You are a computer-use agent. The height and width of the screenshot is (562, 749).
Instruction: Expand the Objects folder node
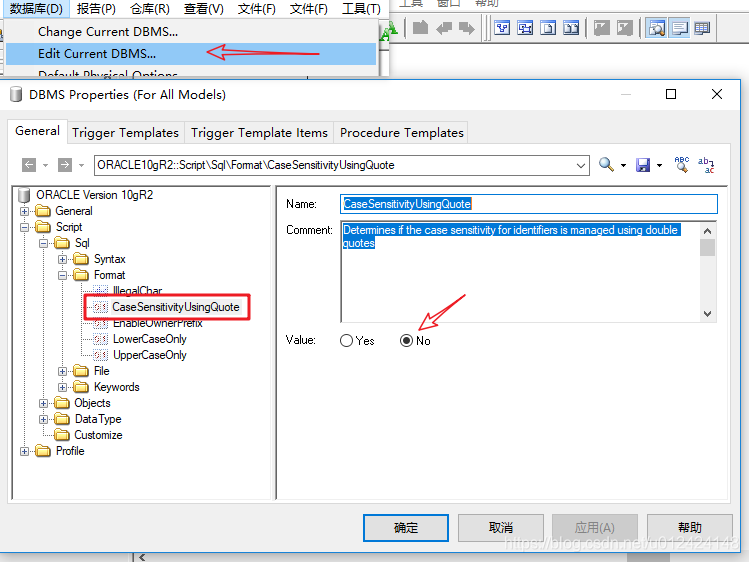(x=43, y=403)
